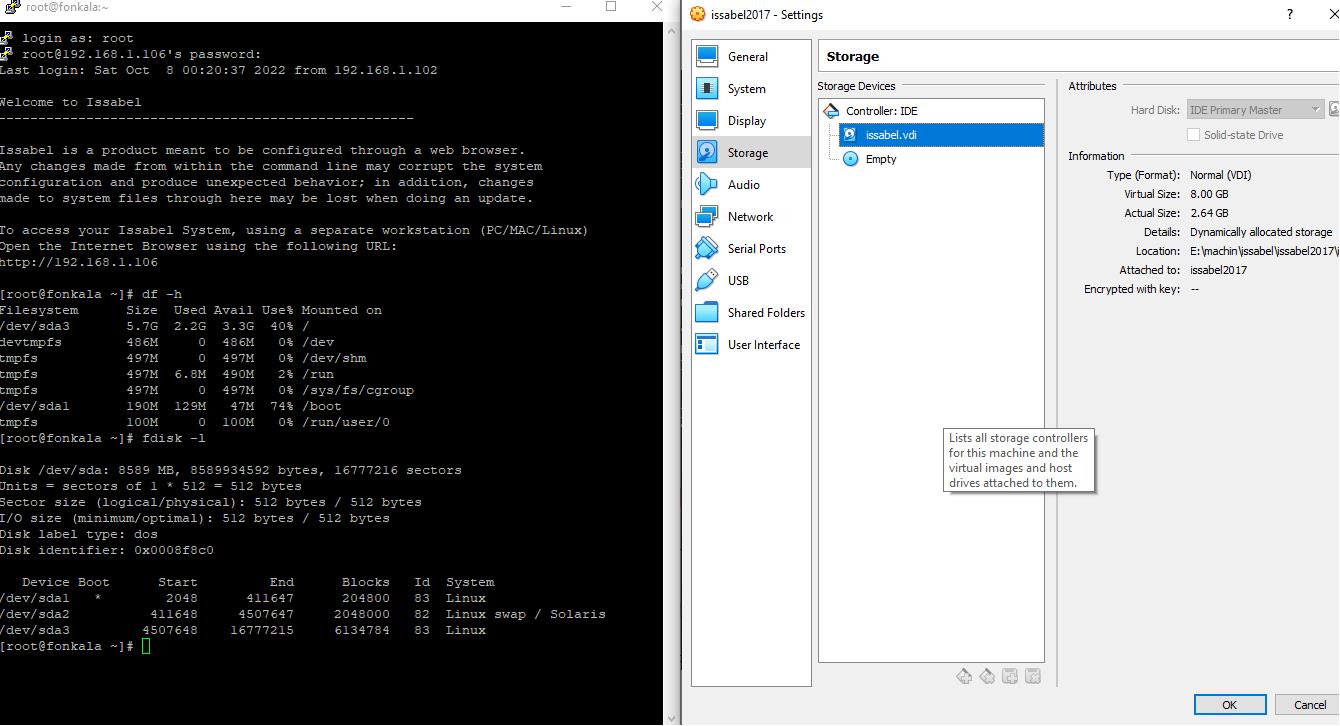Open the Shared Folders section

[766, 313]
